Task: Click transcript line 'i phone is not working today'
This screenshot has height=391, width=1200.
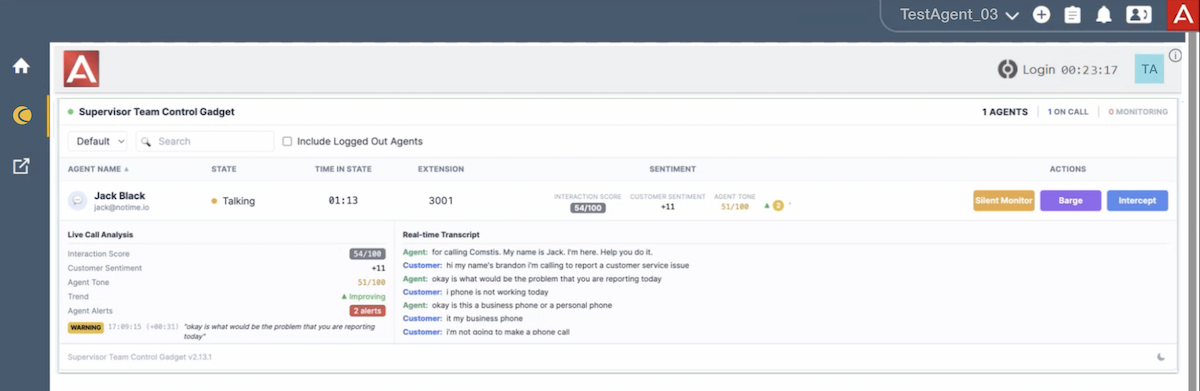Action: (x=497, y=292)
